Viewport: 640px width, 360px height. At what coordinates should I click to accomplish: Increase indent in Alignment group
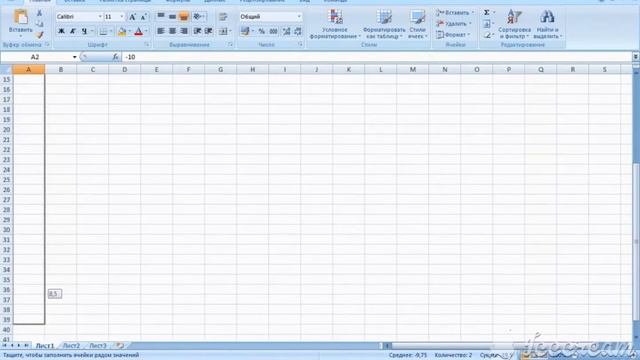pos(209,31)
